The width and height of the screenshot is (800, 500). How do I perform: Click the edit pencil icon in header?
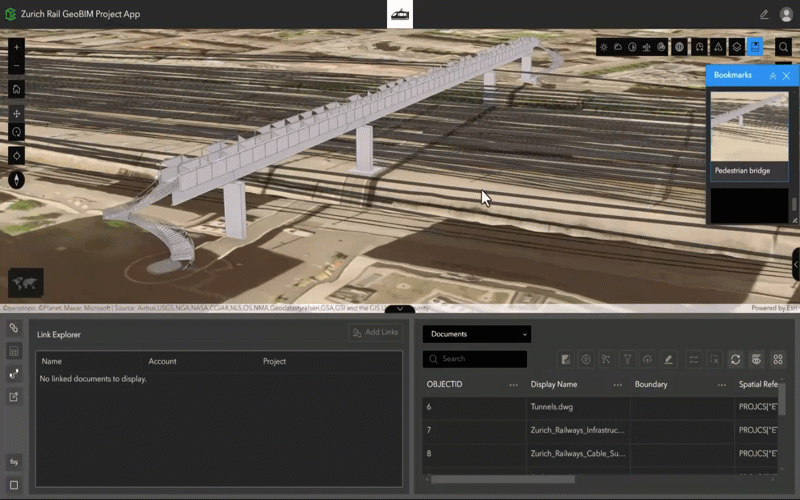point(764,14)
